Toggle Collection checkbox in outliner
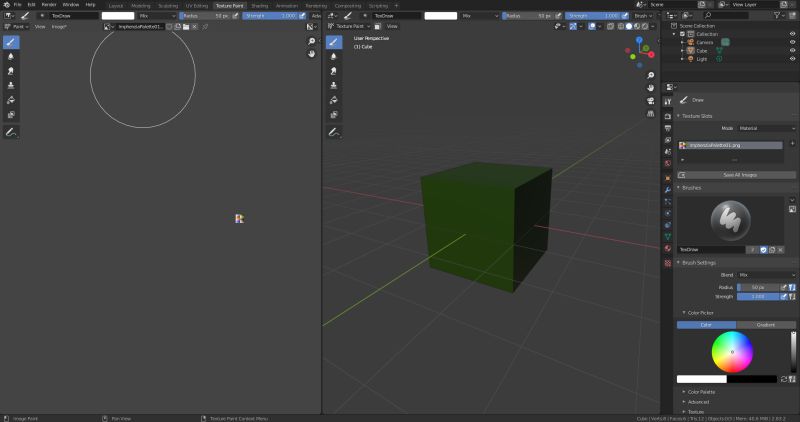The height and width of the screenshot is (422, 800). (682, 34)
